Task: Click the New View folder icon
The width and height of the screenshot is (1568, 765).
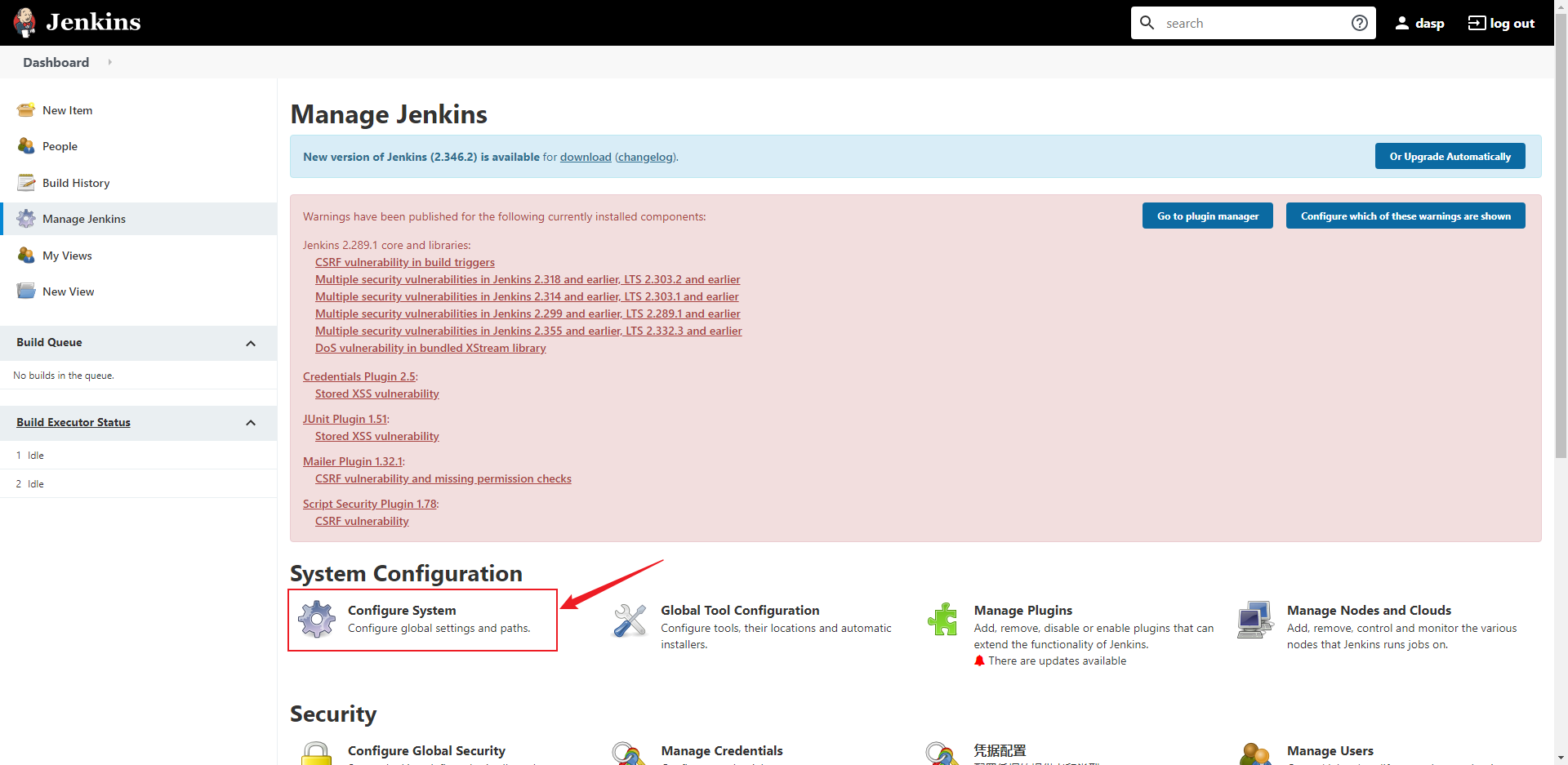Action: 26,291
